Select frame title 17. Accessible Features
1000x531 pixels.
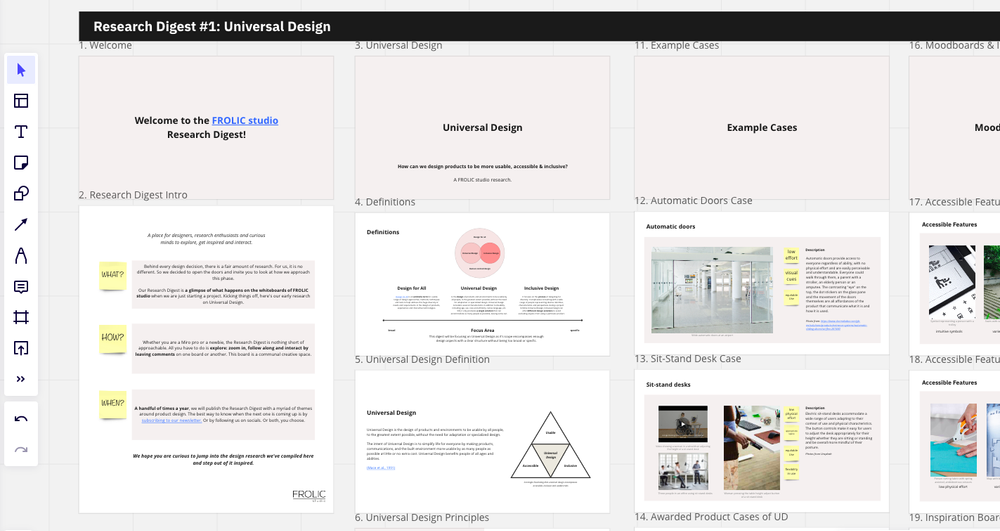tap(954, 202)
